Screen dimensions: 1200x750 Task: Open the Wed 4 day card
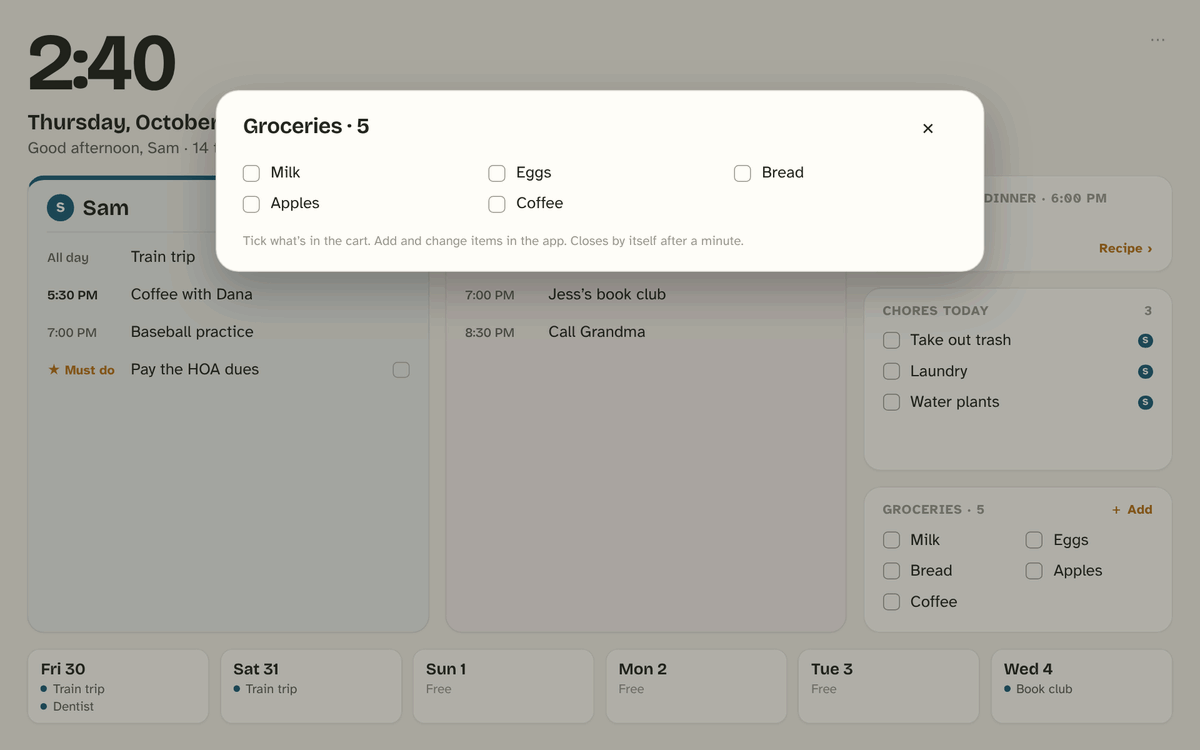click(1081, 687)
